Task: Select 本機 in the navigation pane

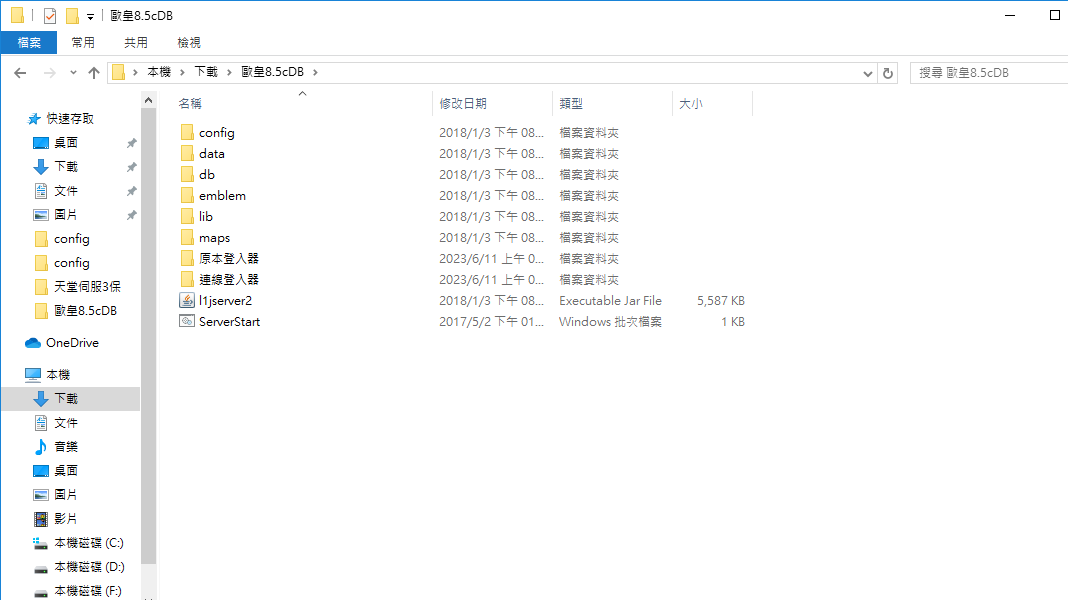Action: click(x=58, y=375)
